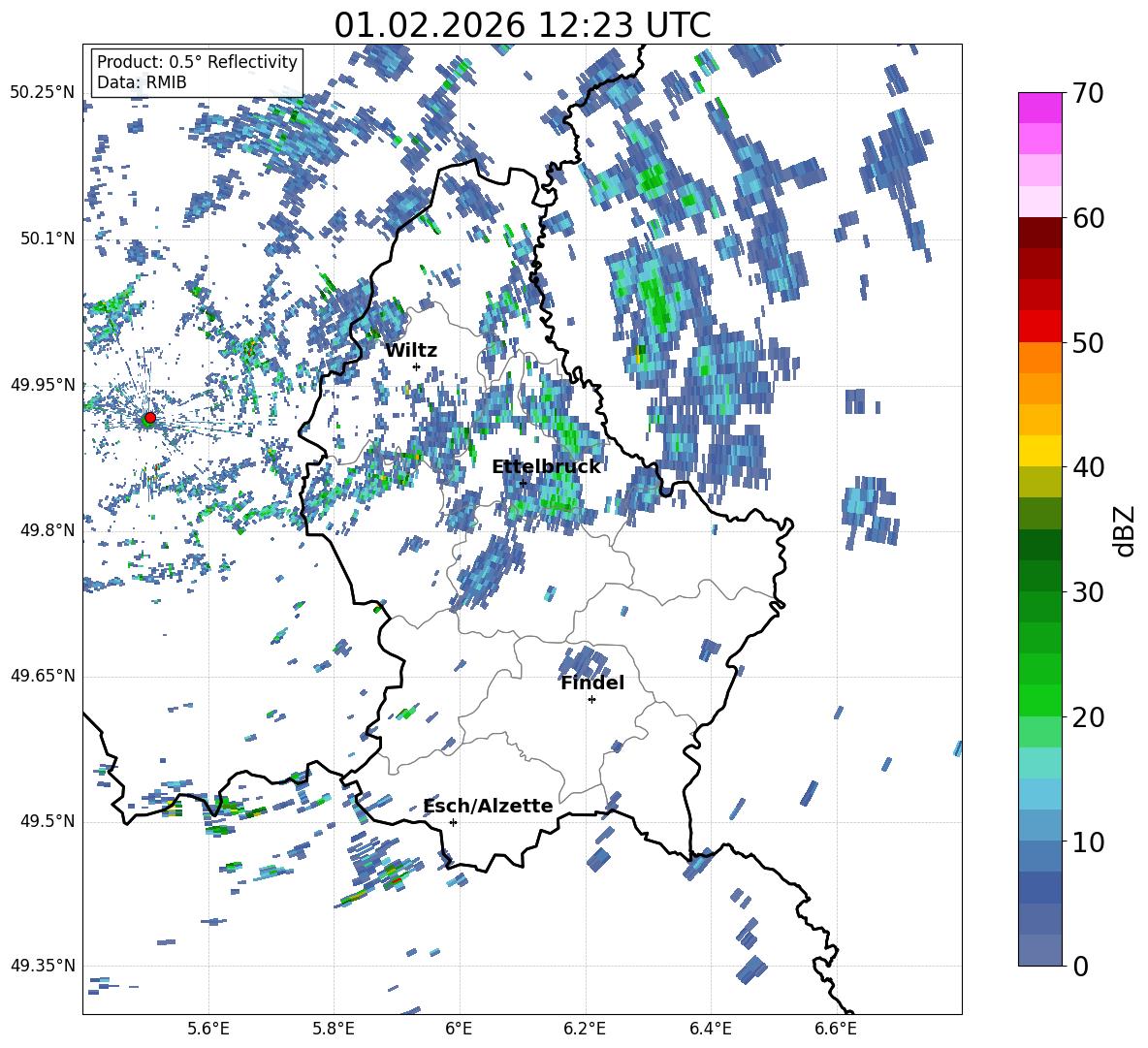Click the 50.1°N latitude label
The width and height of the screenshot is (1148, 1048).
[48, 238]
